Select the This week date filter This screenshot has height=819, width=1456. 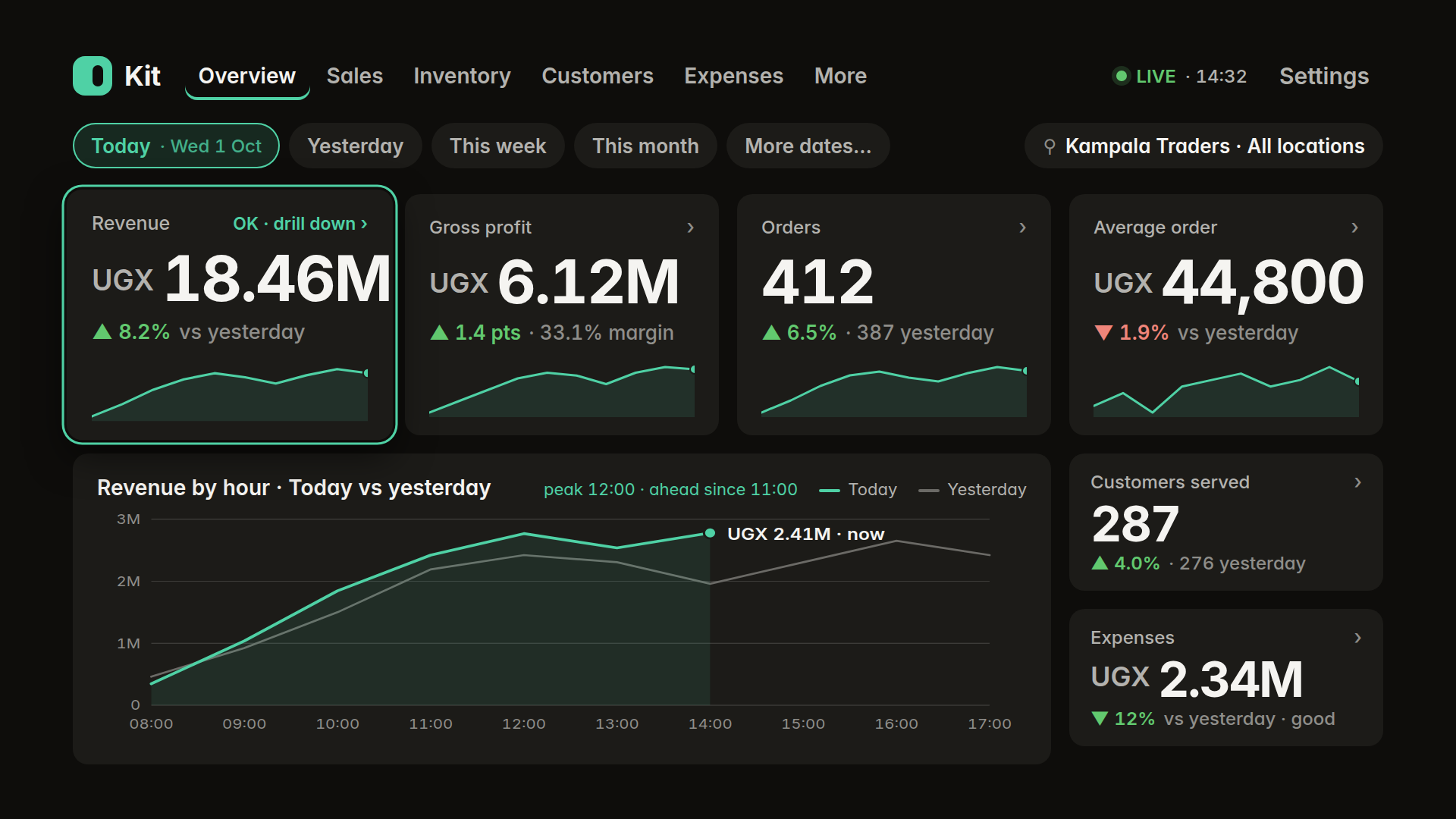497,146
